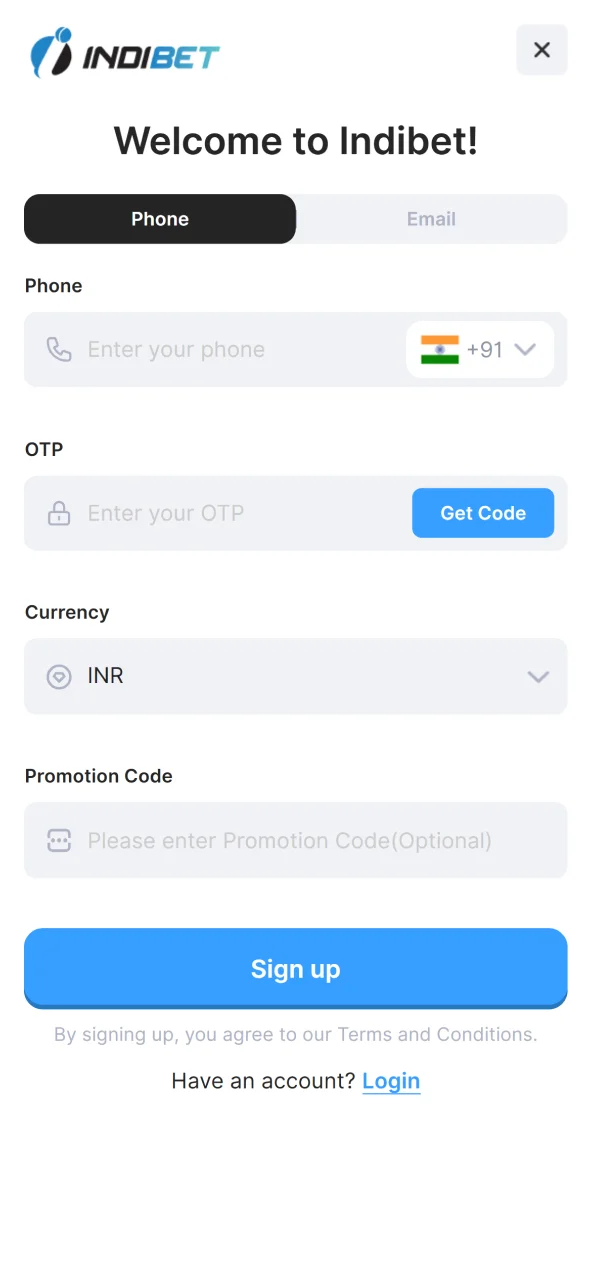Click the India flag icon
591x1280 pixels.
pos(441,349)
